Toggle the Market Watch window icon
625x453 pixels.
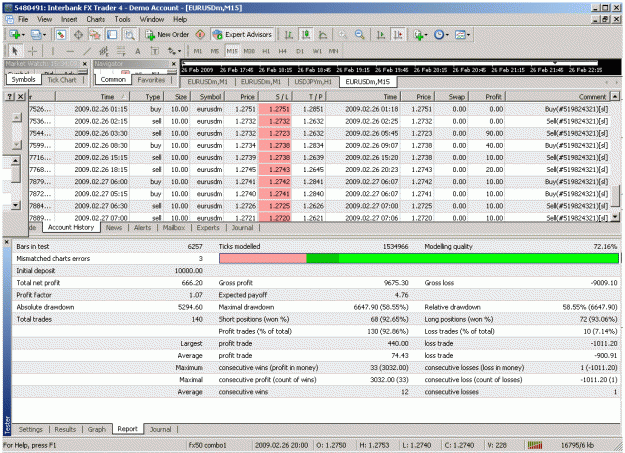61,35
